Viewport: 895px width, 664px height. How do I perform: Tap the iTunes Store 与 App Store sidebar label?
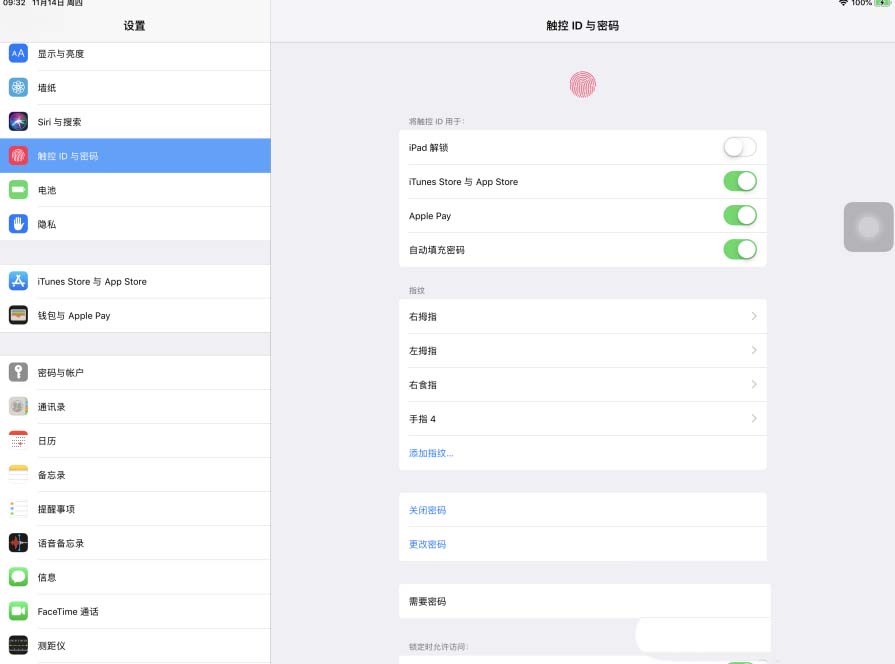coord(92,281)
